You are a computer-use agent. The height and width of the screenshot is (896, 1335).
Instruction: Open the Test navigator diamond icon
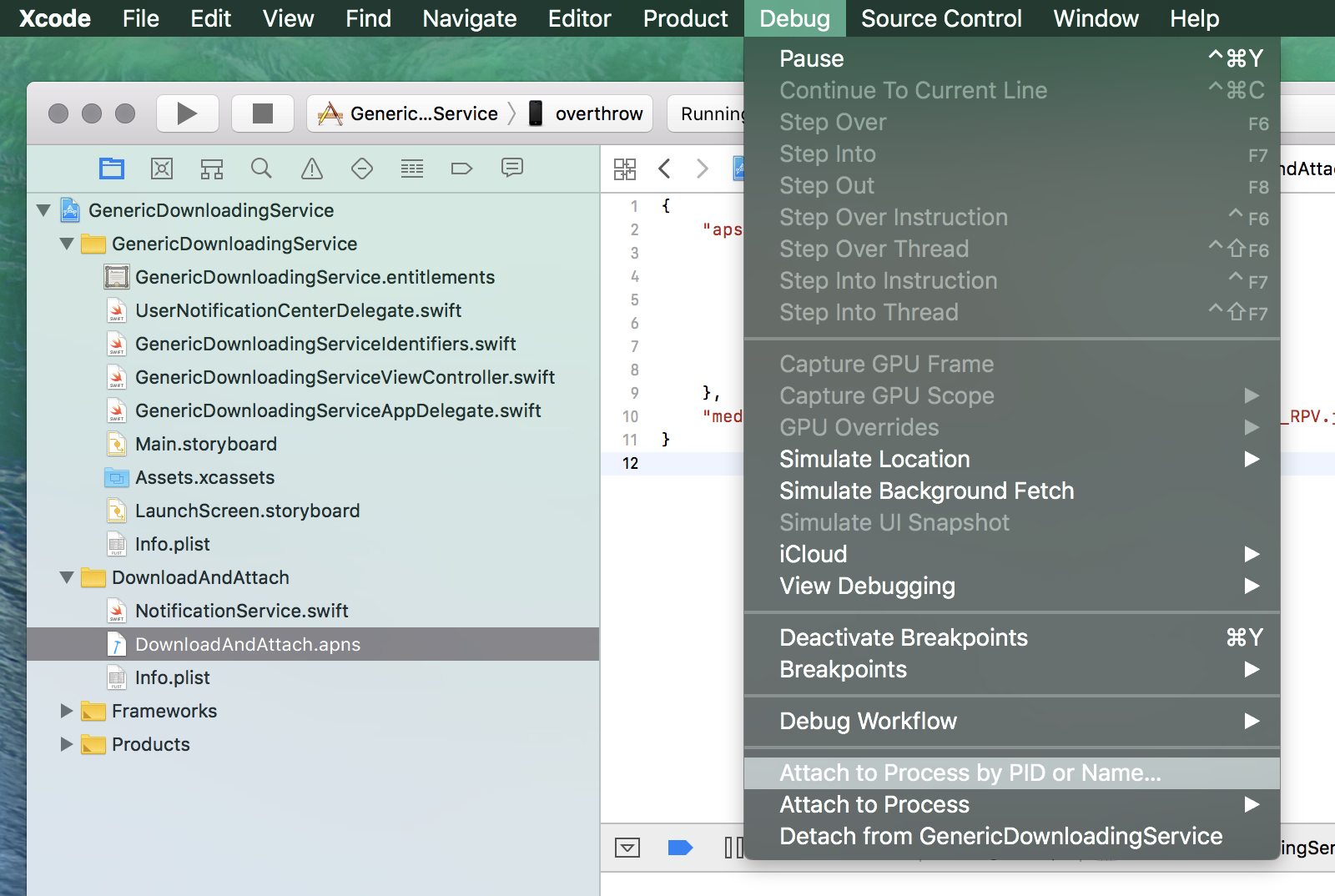pos(362,169)
